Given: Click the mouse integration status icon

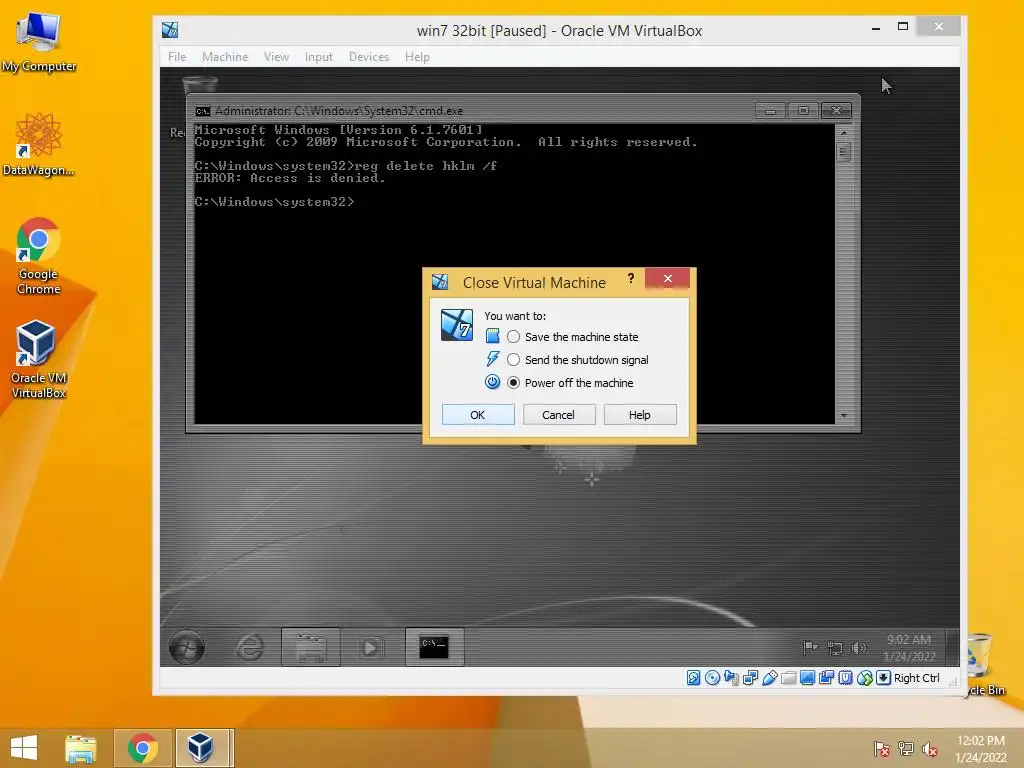Looking at the screenshot, I should click(864, 678).
